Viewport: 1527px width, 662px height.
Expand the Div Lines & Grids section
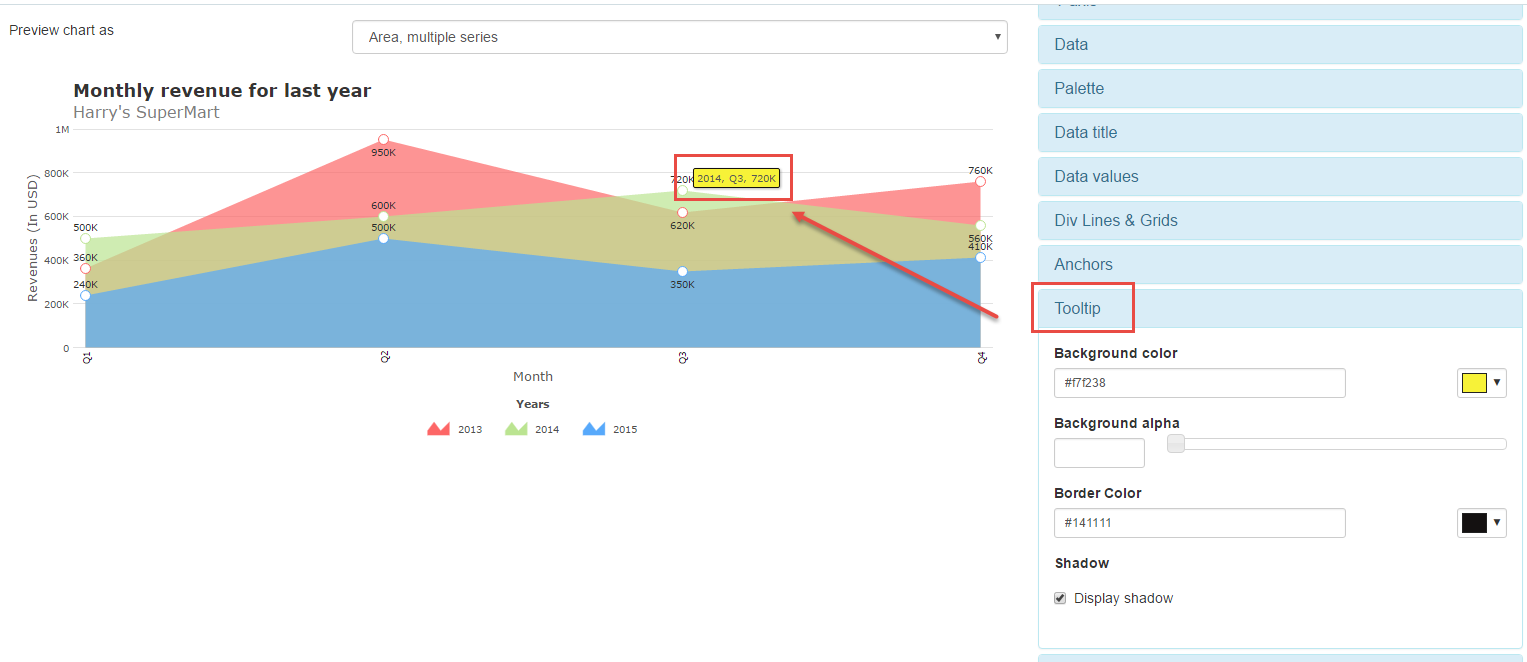(1279, 220)
